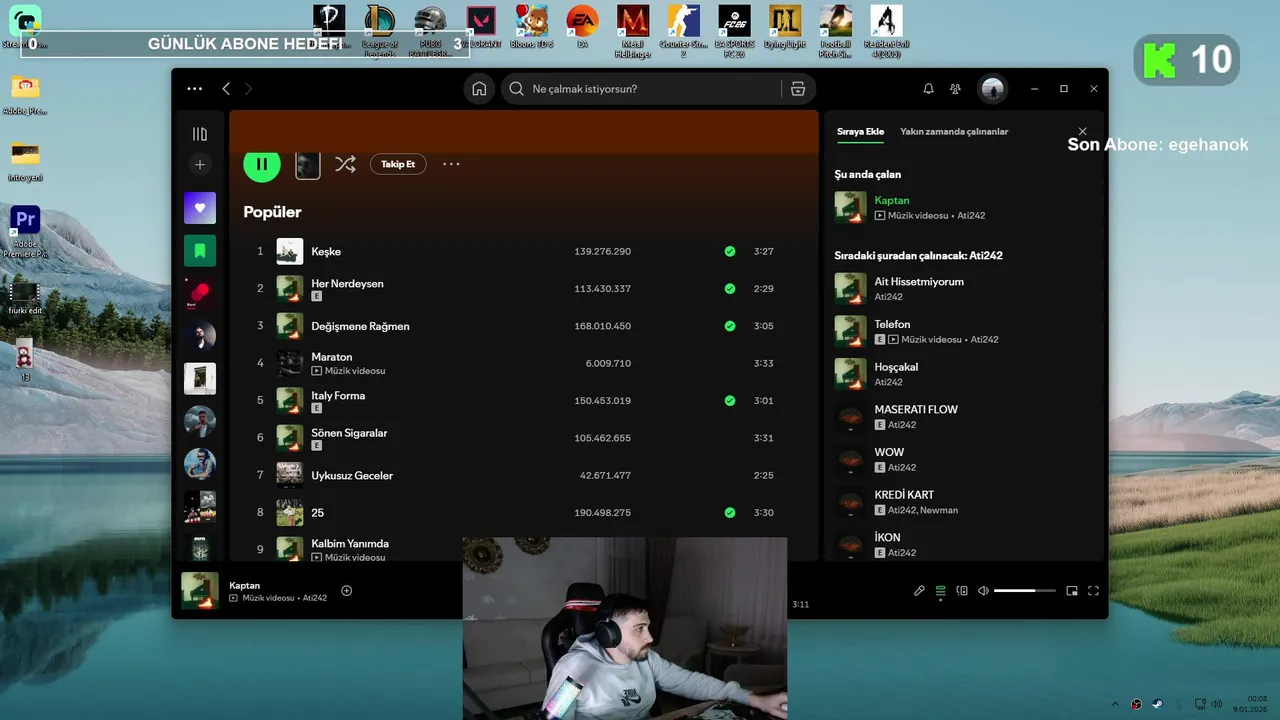This screenshot has height=720, width=1280.
Task: Toggle the saved checkmark for track 25
Action: [x=730, y=512]
